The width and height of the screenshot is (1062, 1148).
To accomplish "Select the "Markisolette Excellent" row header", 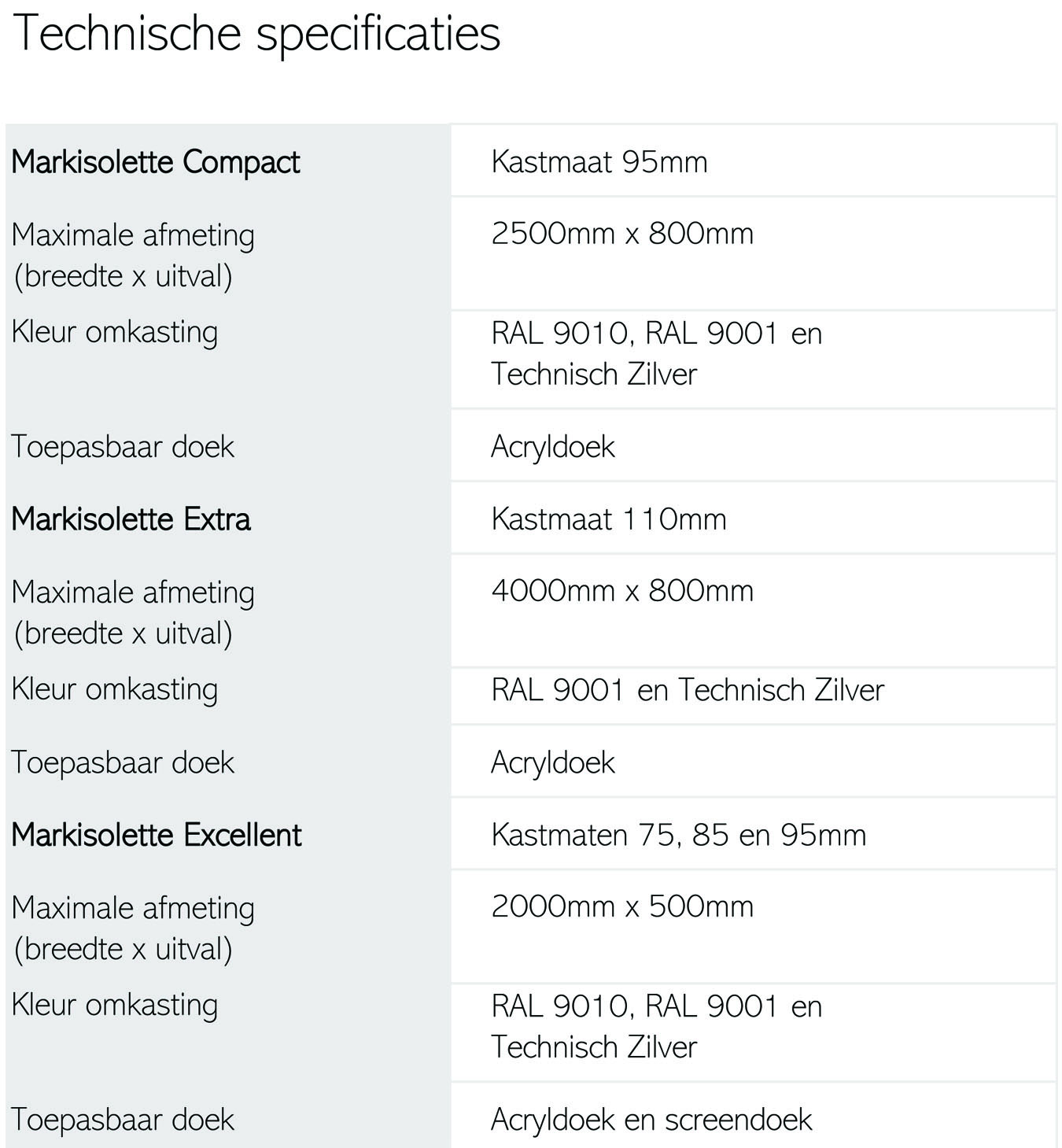I will click(157, 835).
